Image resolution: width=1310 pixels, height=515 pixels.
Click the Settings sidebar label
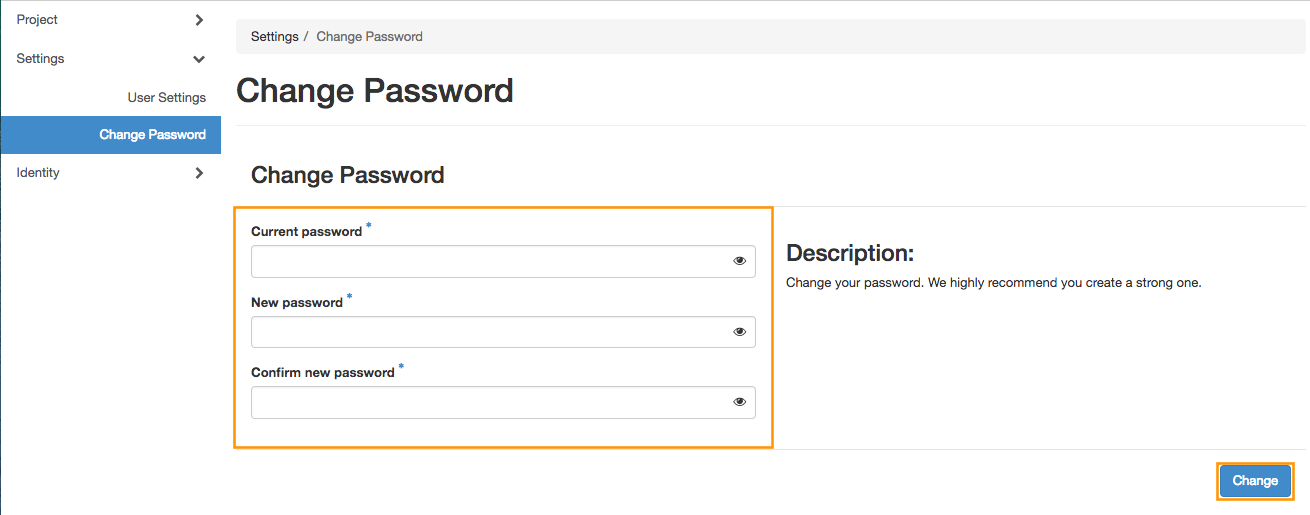click(40, 59)
